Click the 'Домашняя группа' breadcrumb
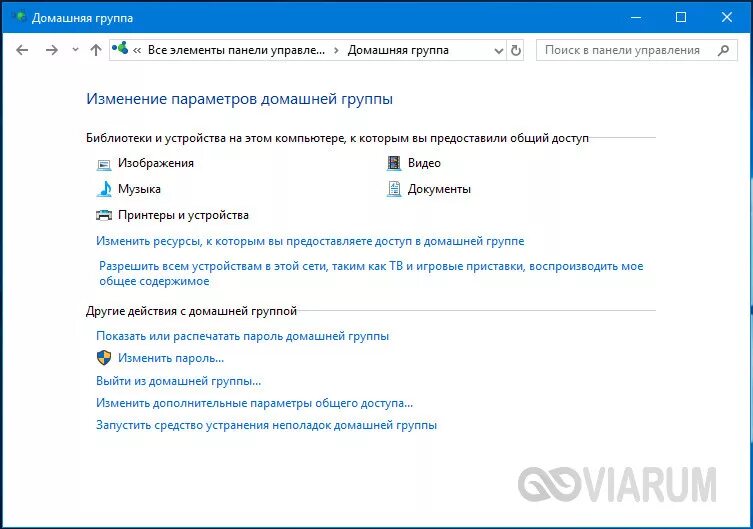This screenshot has height=529, width=753. point(398,50)
